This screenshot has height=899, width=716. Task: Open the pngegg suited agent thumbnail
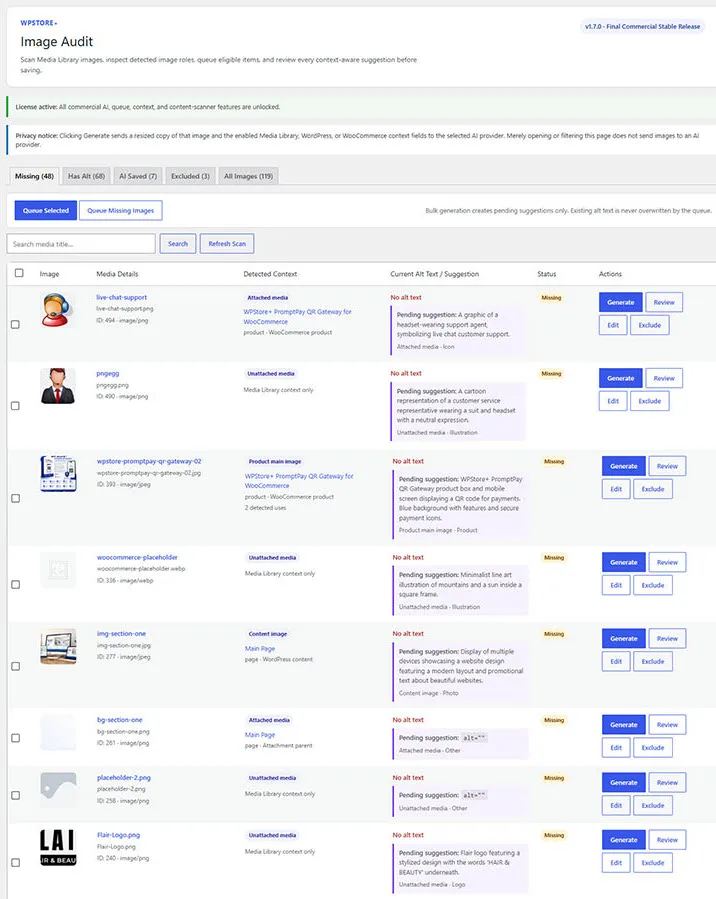click(x=58, y=386)
